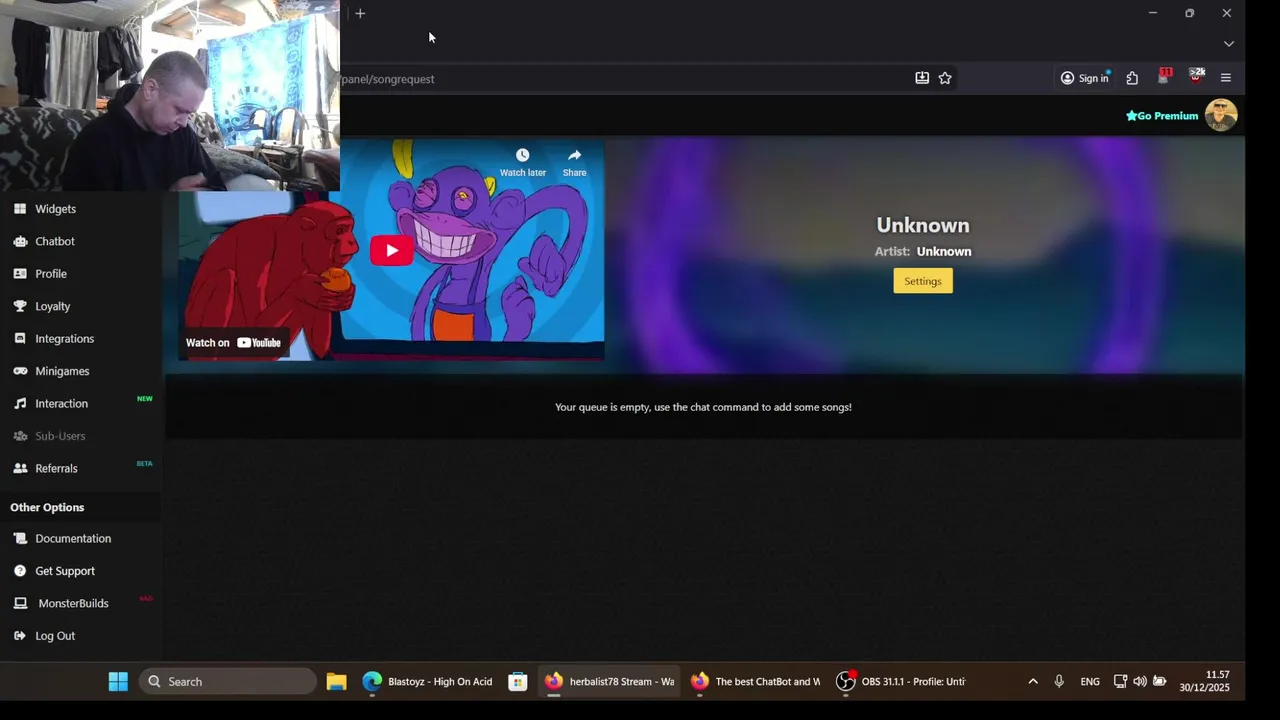
Task: Open the Loyalty sidebar section
Action: pyautogui.click(x=53, y=306)
